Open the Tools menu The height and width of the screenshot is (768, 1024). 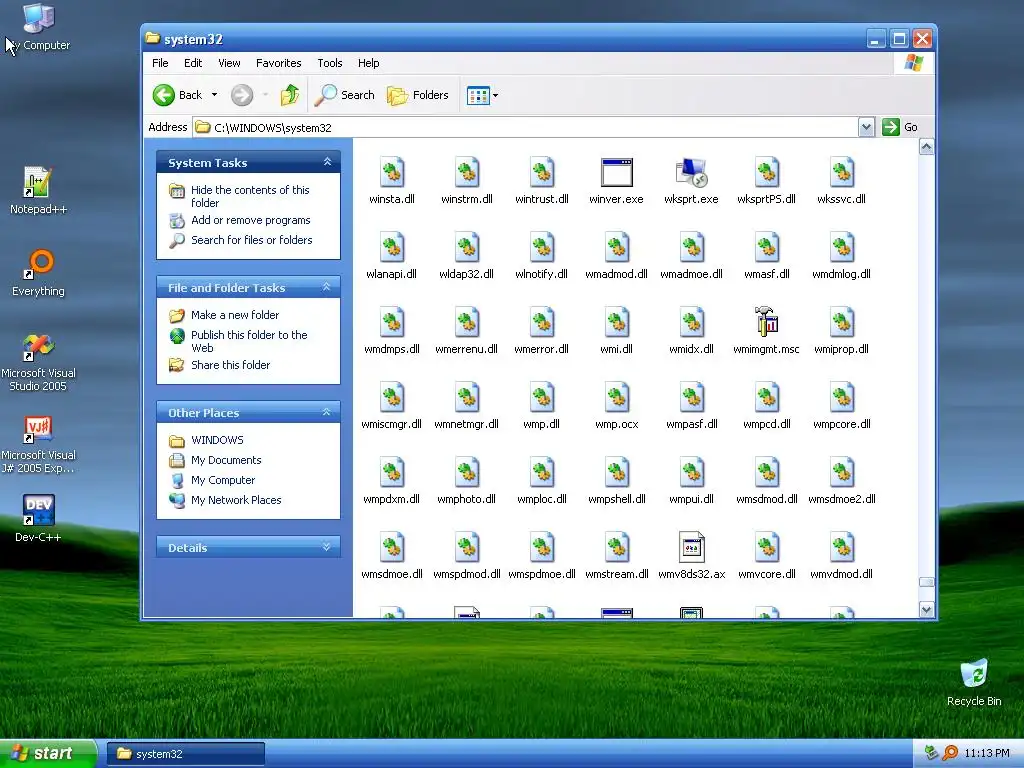point(330,63)
